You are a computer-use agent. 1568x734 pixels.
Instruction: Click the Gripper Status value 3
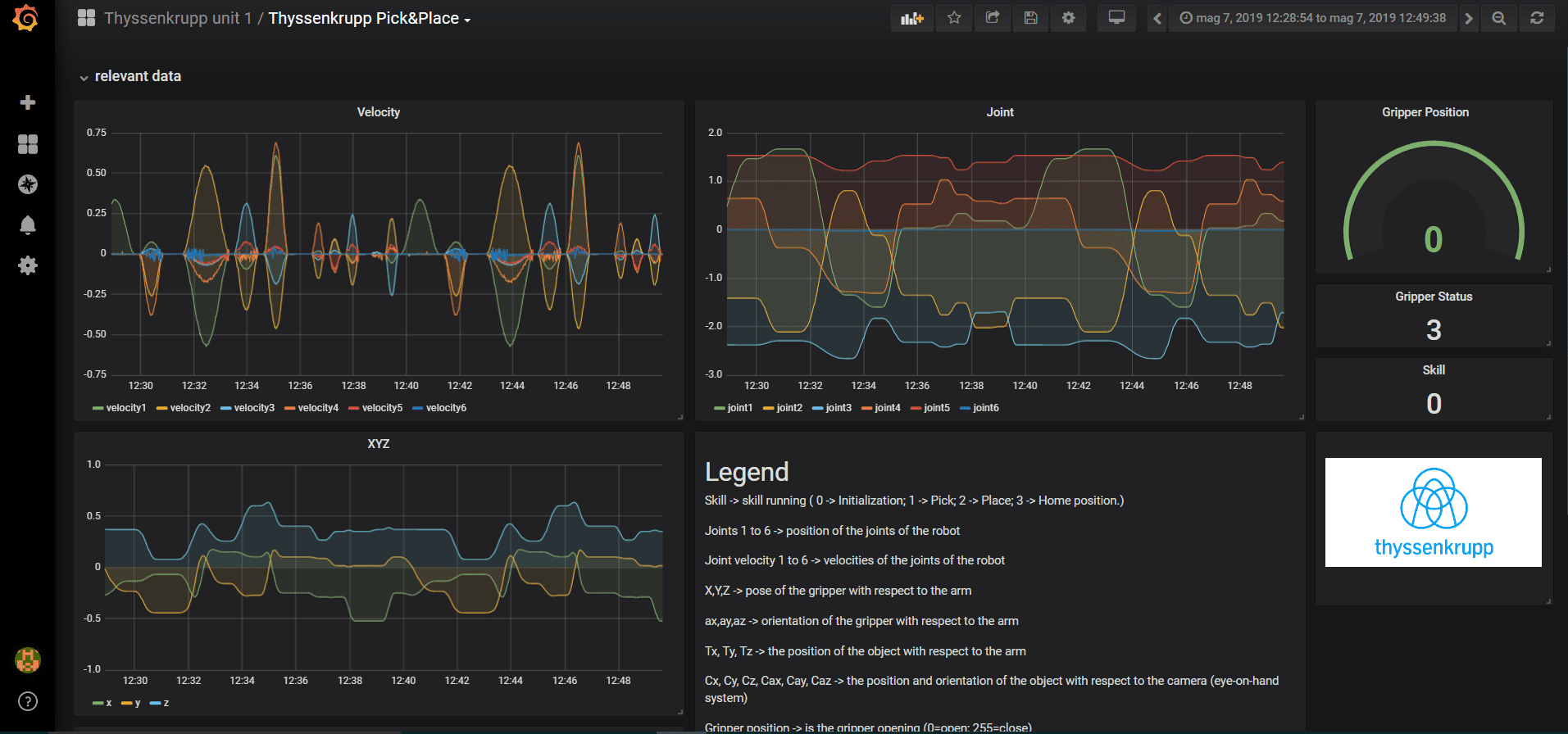pos(1434,330)
